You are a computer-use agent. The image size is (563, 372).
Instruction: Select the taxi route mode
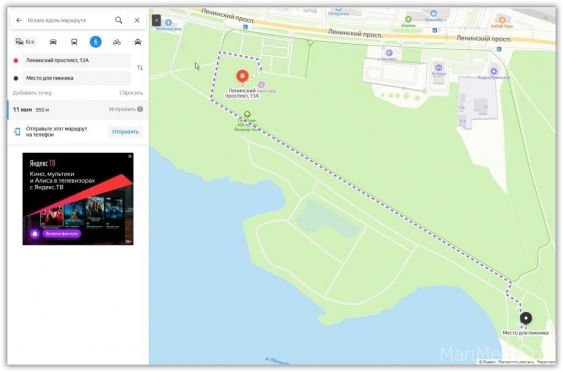[x=138, y=42]
